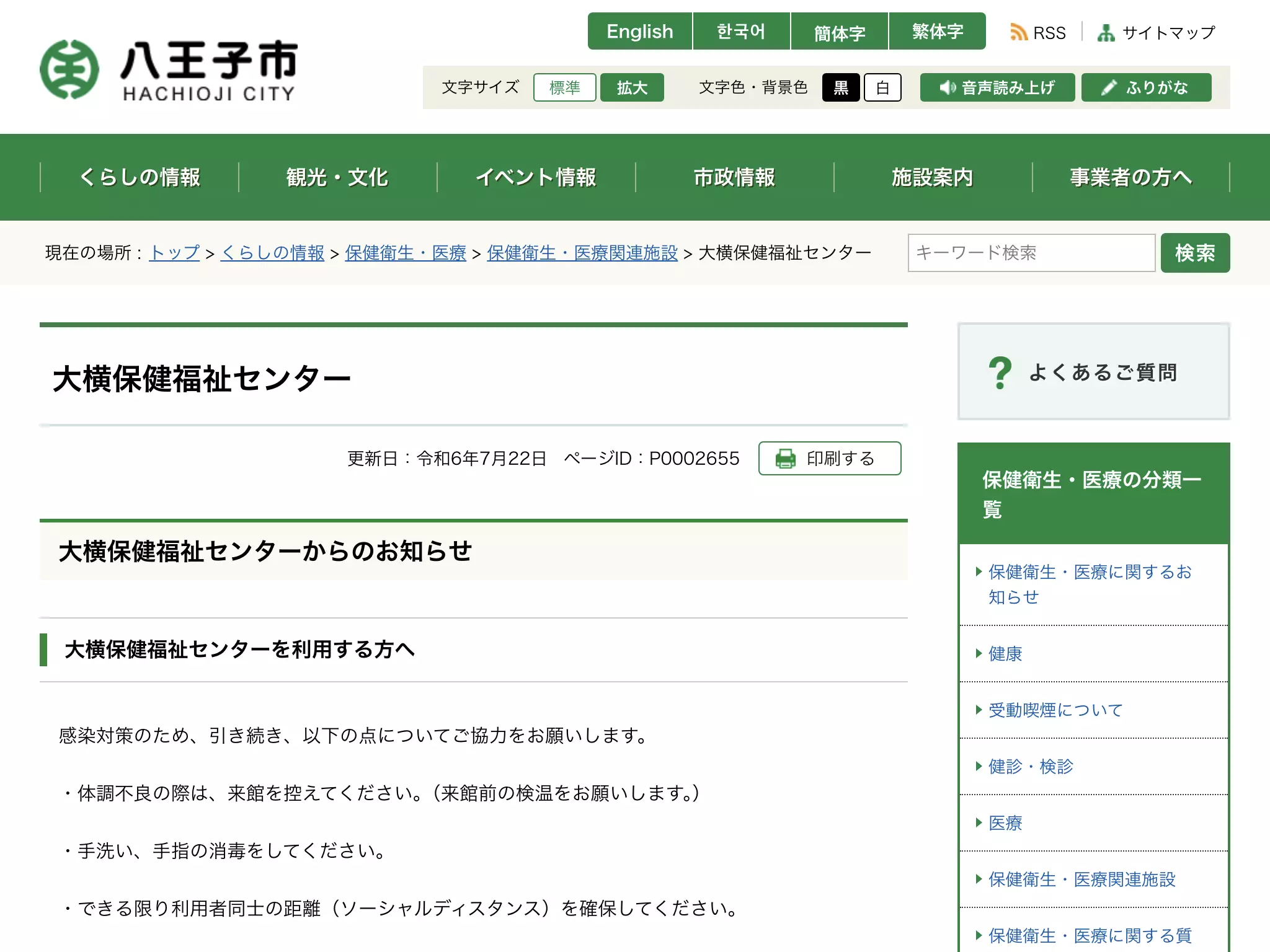
Task: Go to 保健衛生・医療関連施設 breadcrumb link
Action: tap(582, 253)
